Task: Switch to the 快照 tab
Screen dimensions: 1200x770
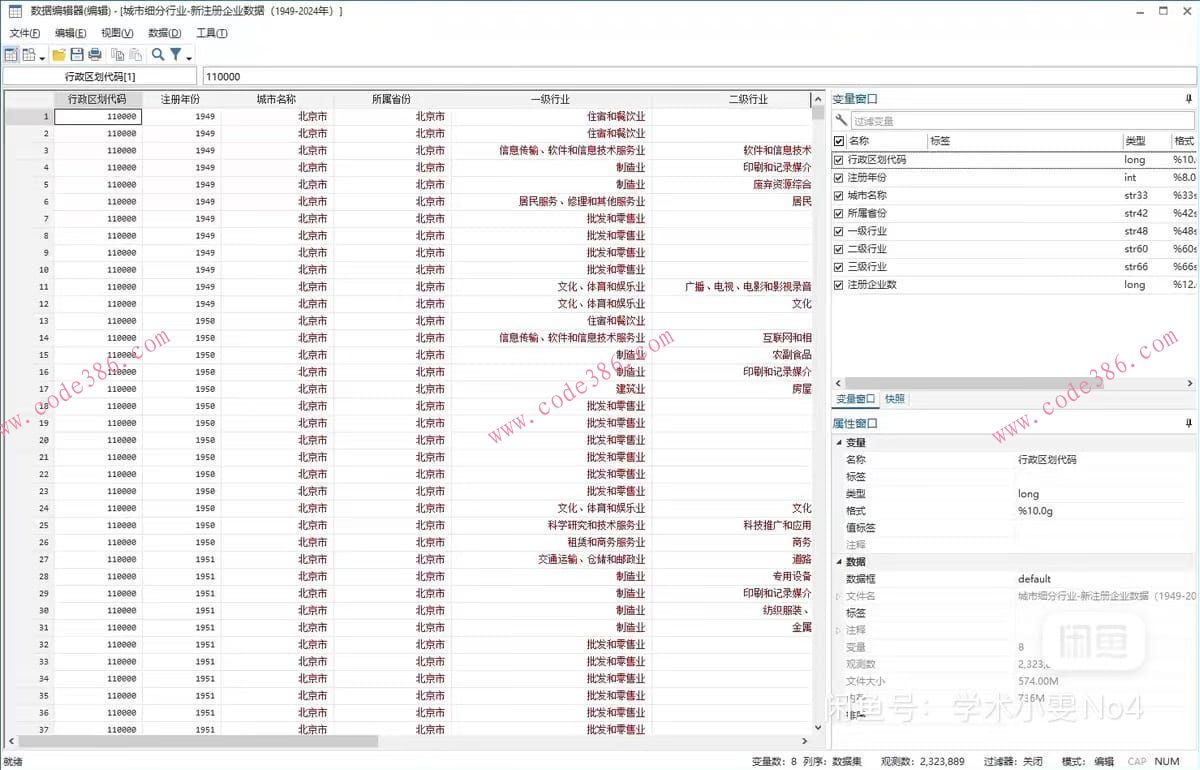Action: tap(895, 399)
